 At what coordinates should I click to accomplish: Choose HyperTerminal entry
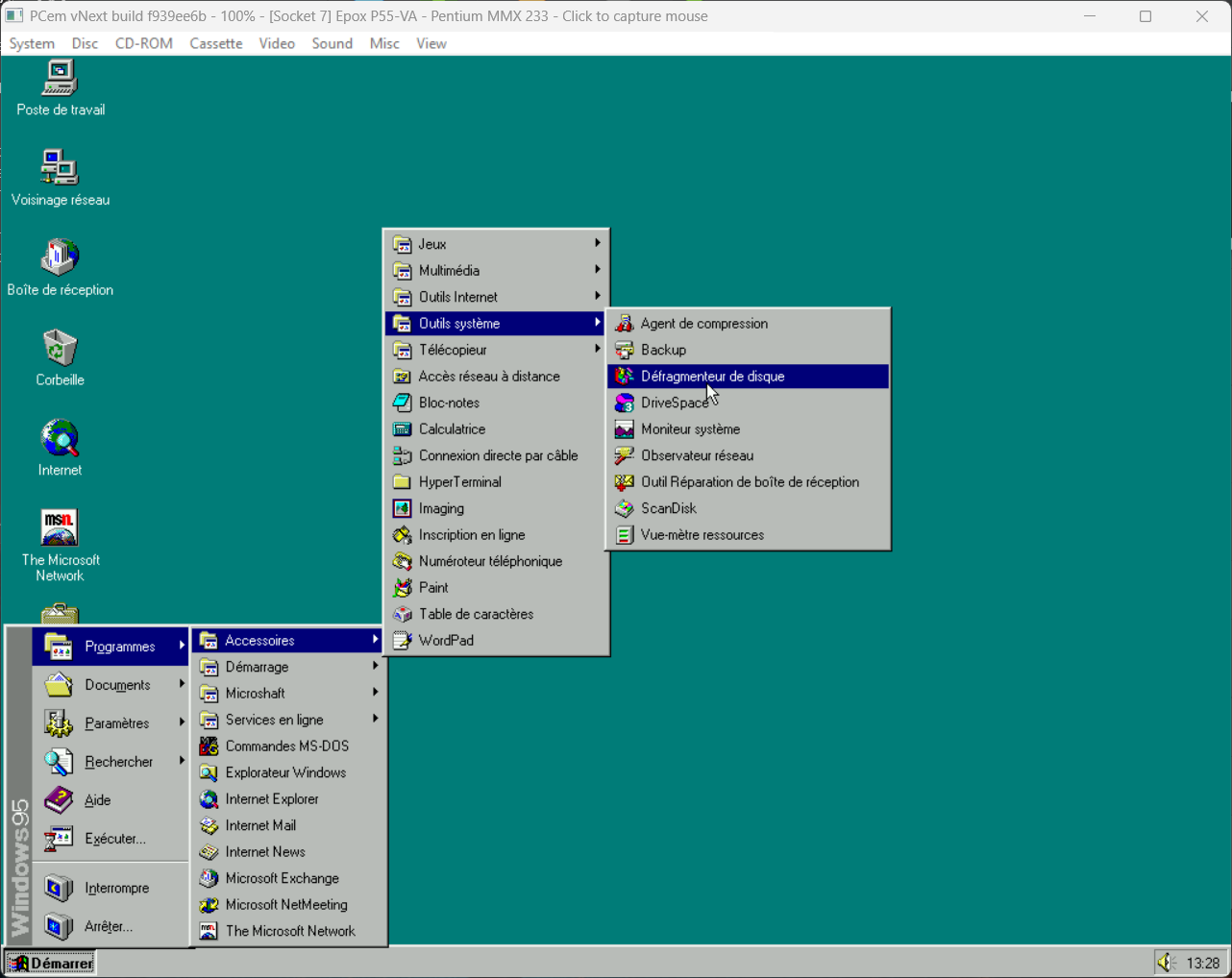coord(496,482)
